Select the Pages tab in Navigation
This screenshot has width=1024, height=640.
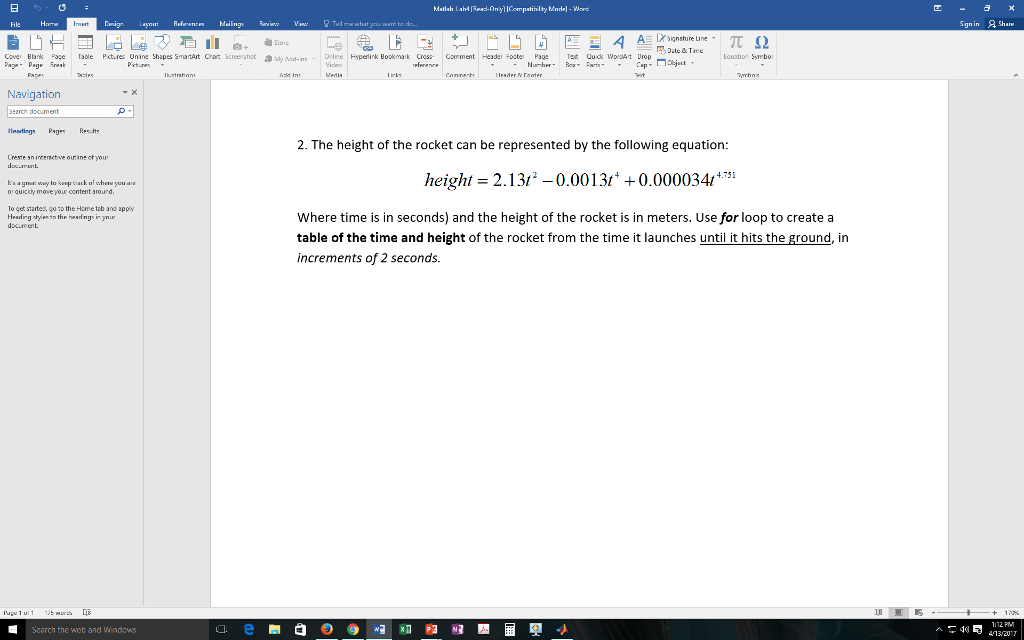(57, 131)
